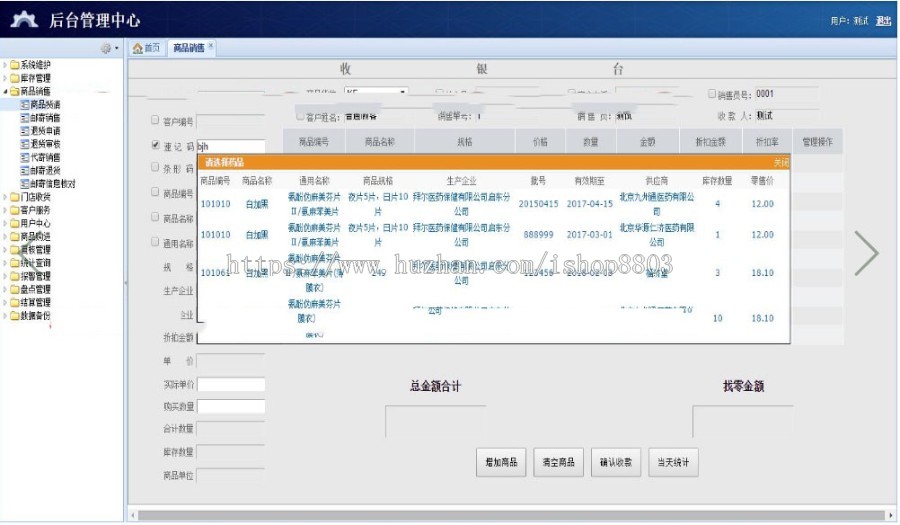Click the 邮寄信息核对 page icon
This screenshot has height=525, width=900.
(25, 184)
